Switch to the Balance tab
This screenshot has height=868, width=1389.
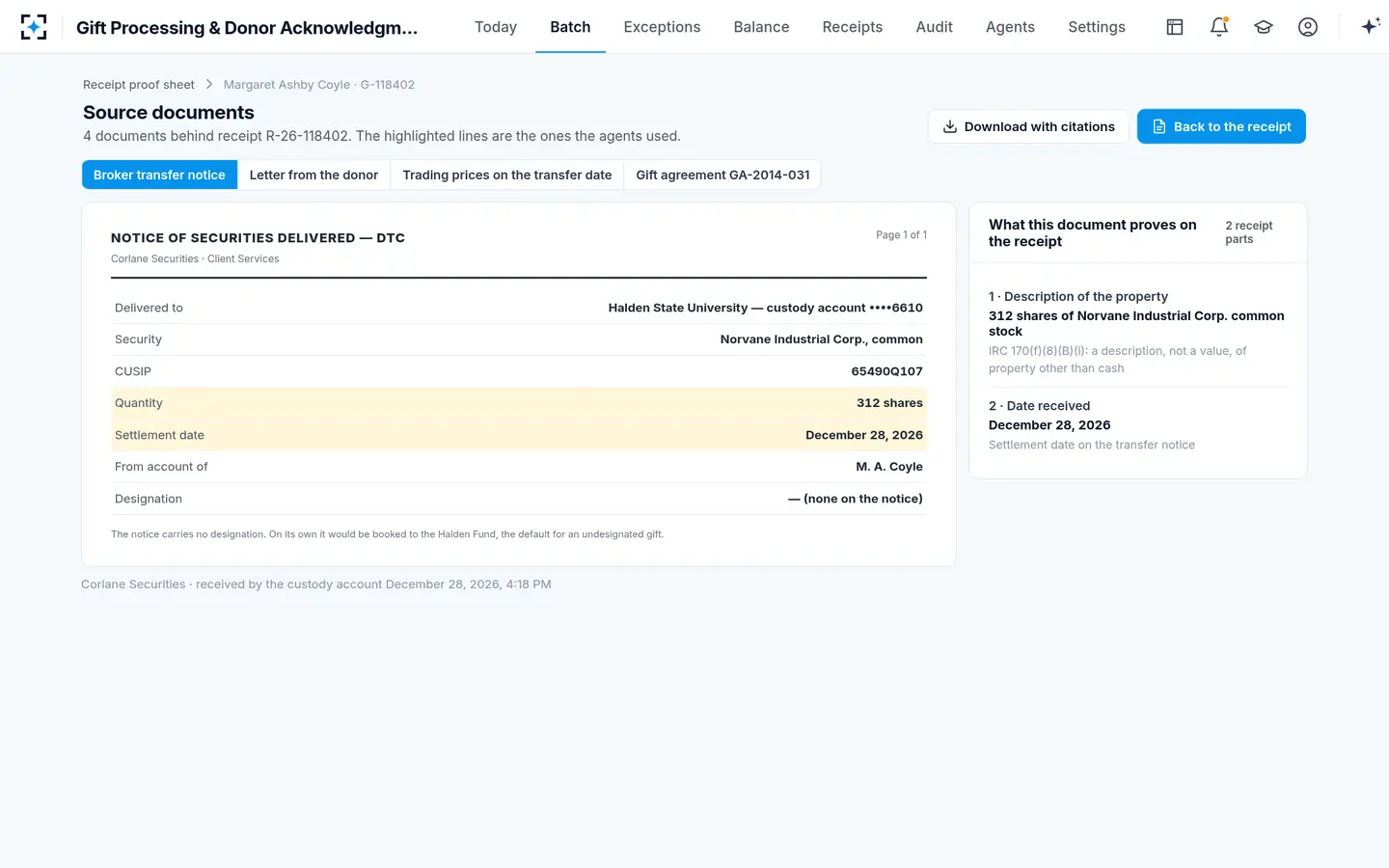761,27
